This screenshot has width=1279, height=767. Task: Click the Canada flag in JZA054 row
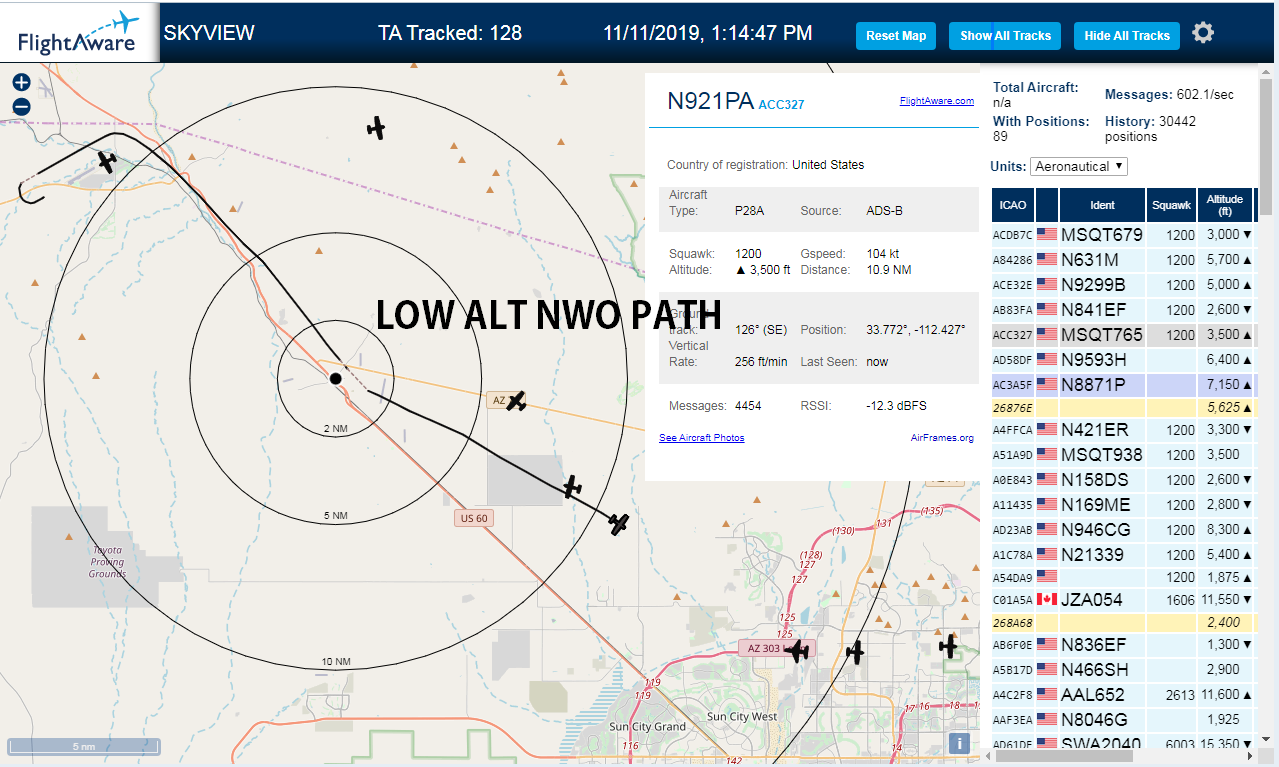(1047, 600)
